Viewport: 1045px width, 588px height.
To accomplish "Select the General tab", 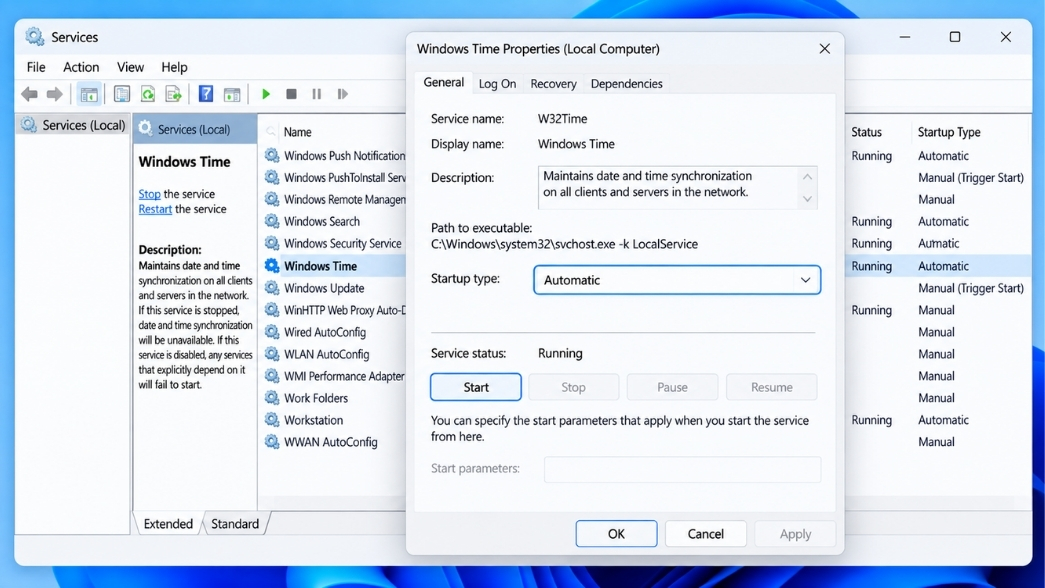I will (443, 82).
